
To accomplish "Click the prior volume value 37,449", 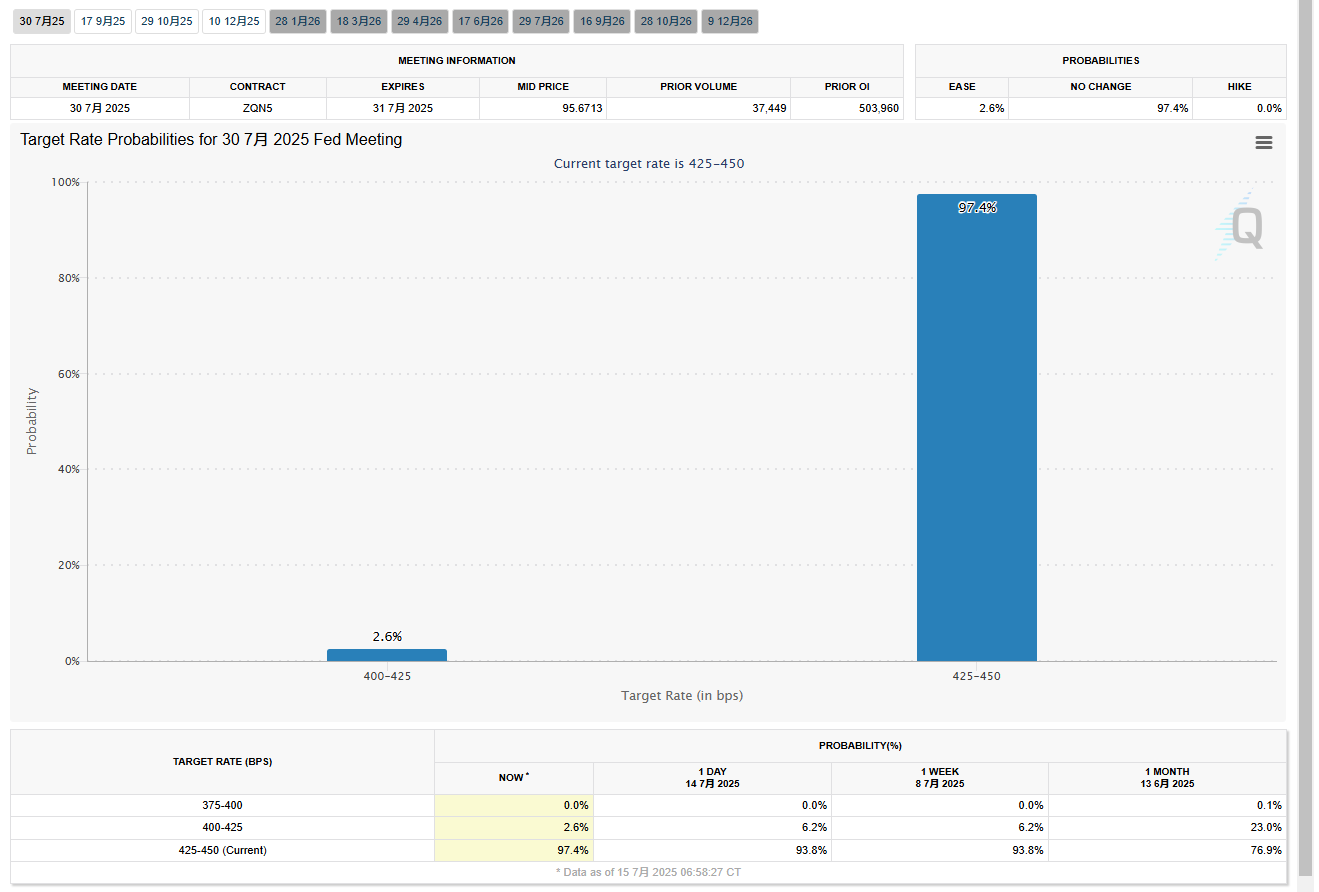I will pos(769,108).
